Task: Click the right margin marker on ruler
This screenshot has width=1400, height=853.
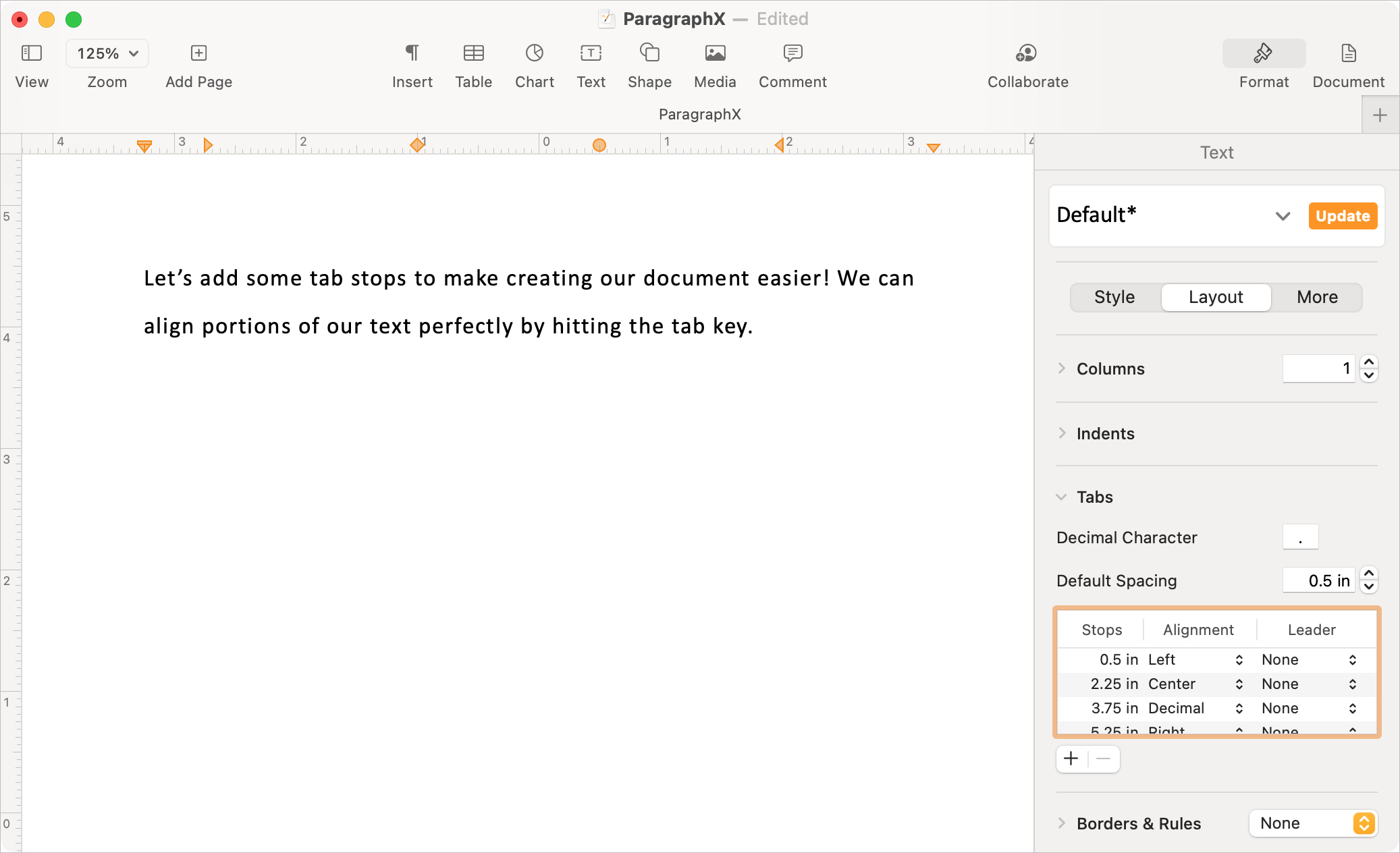Action: (934, 148)
